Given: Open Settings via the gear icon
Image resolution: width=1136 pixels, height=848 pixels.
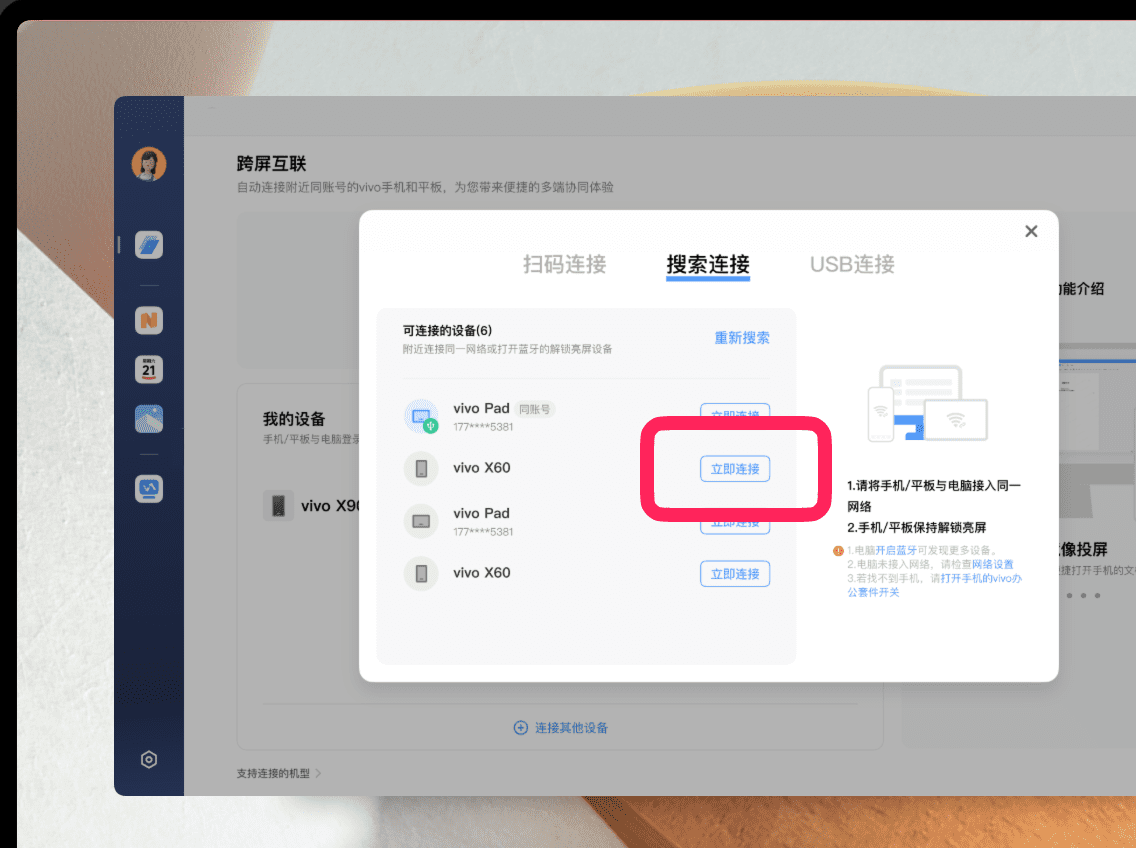Looking at the screenshot, I should point(149,760).
